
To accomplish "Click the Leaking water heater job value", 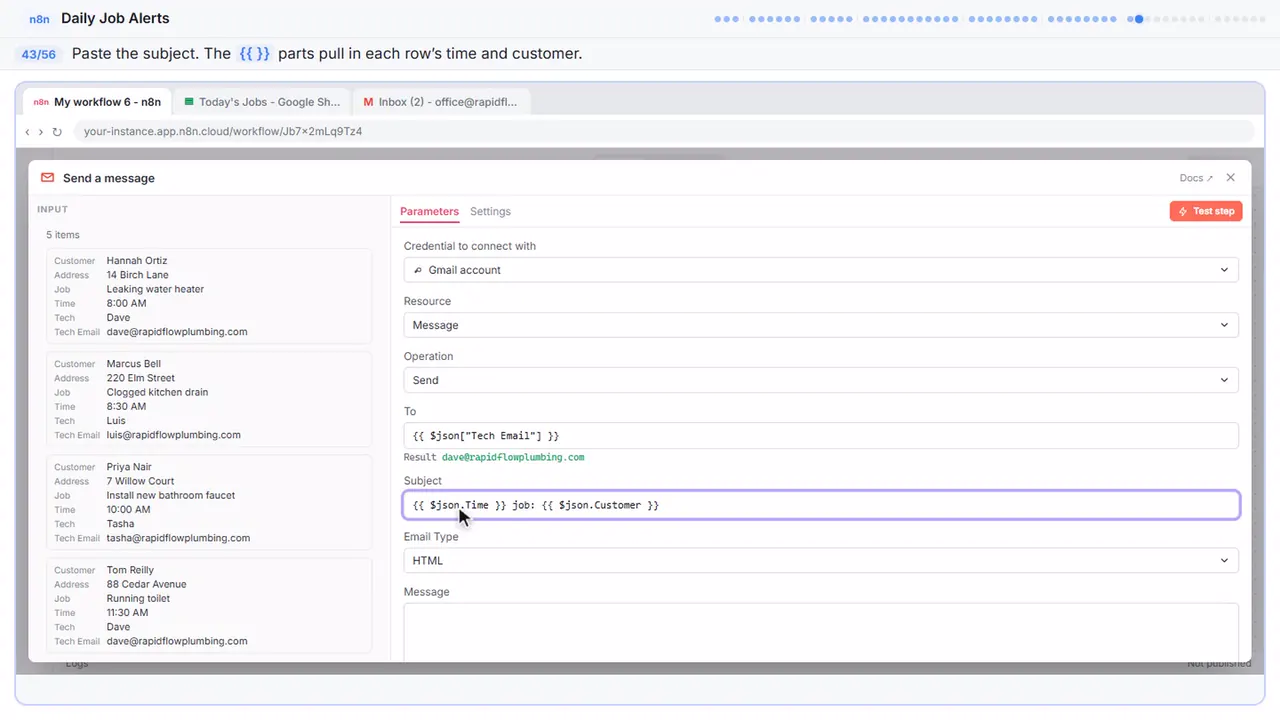I will coord(155,289).
